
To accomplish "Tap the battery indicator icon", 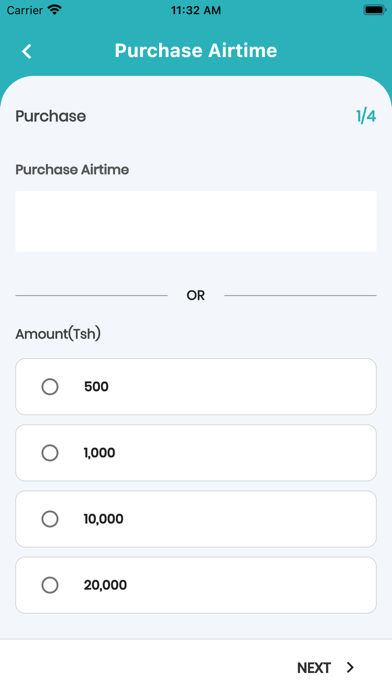I will coord(375,10).
